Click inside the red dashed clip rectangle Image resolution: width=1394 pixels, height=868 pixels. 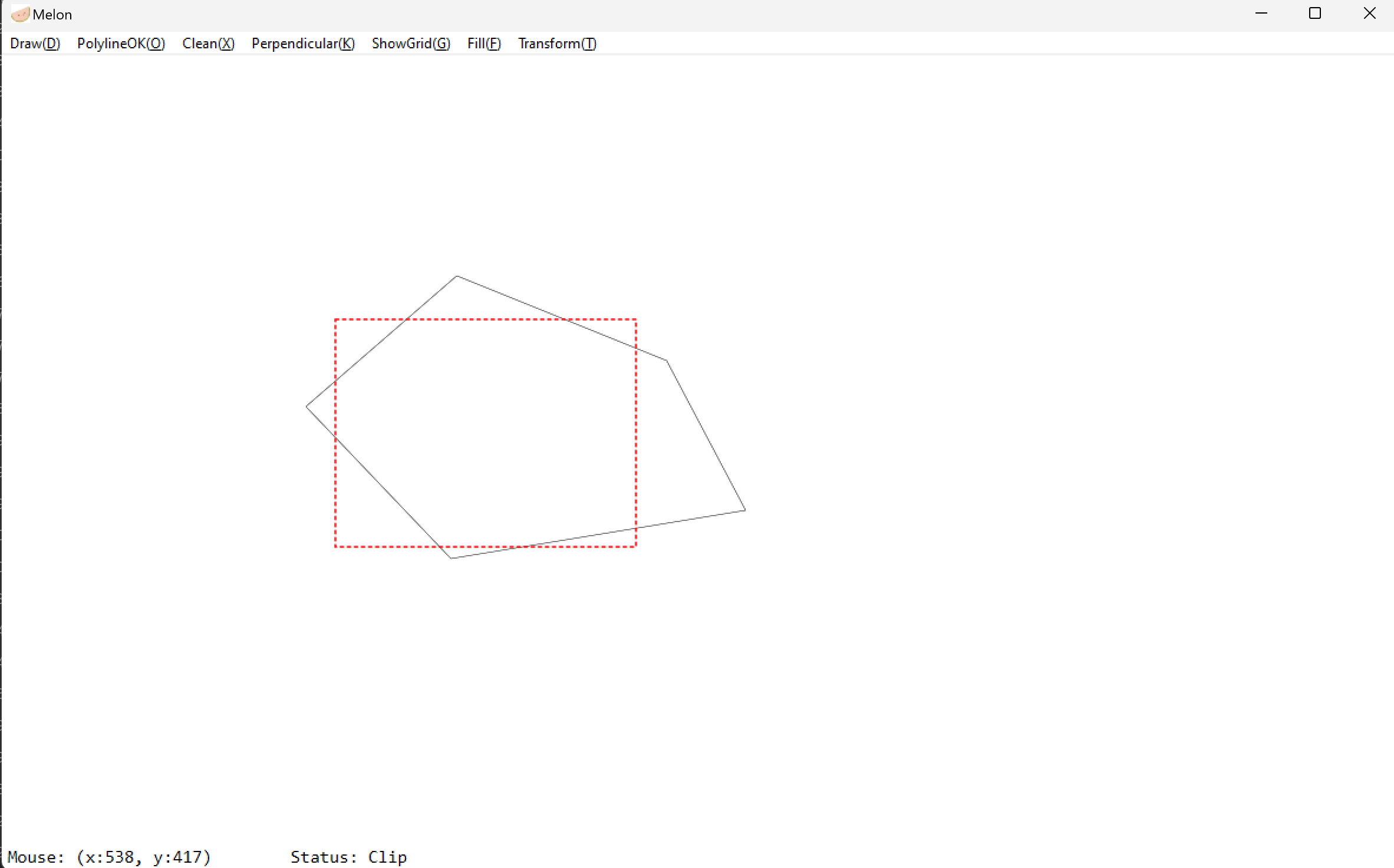[486, 433]
